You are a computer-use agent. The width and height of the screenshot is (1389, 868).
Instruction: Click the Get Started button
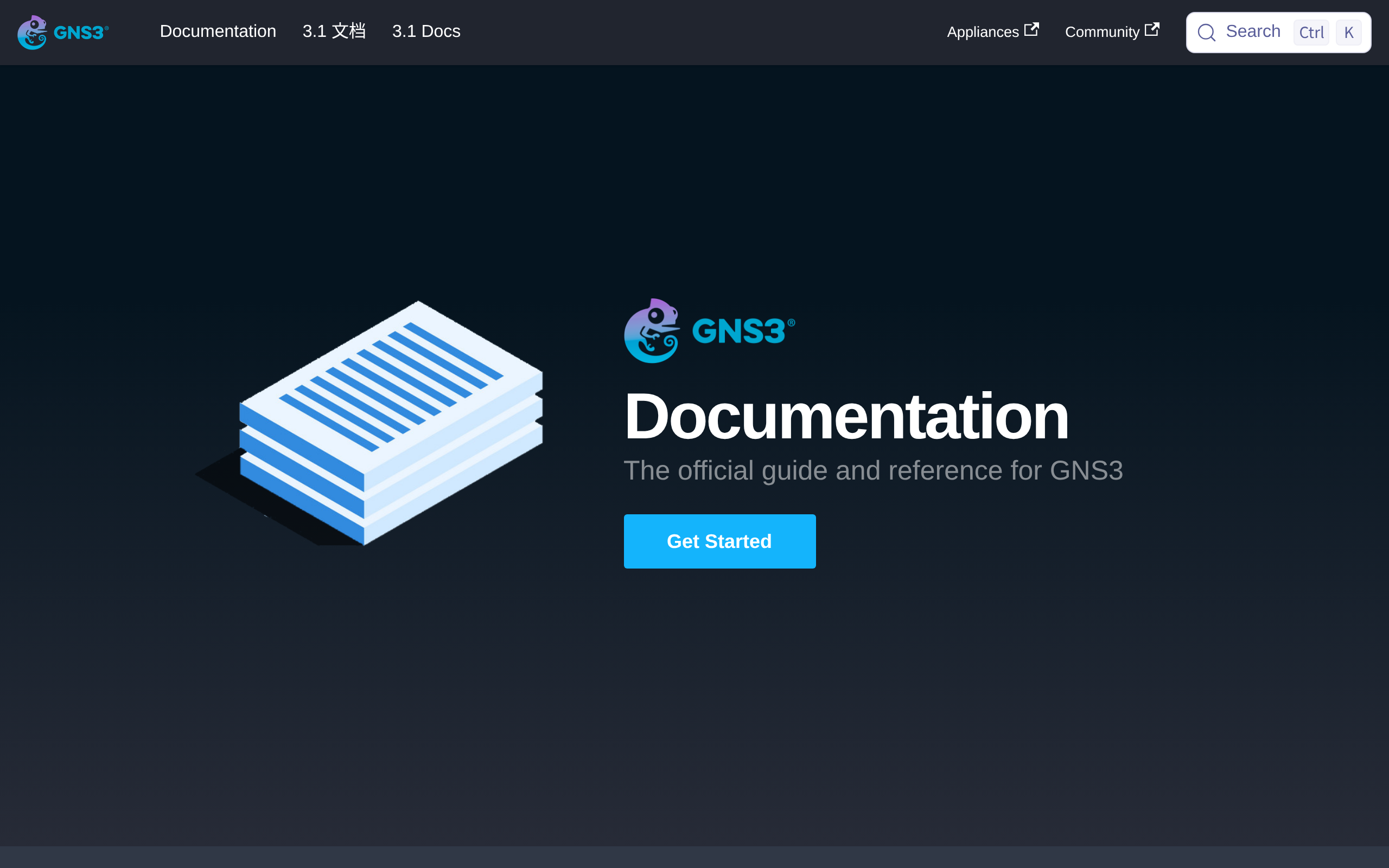point(720,541)
